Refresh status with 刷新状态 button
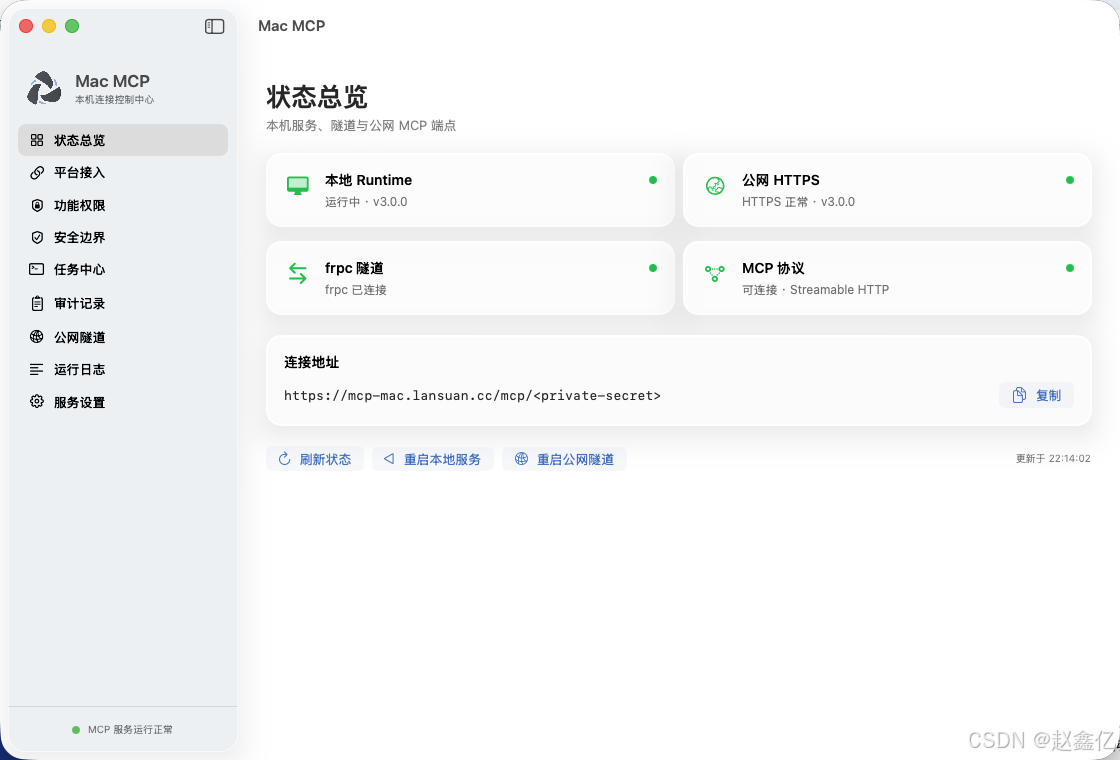Screen dimensions: 1120x760 coord(315,459)
